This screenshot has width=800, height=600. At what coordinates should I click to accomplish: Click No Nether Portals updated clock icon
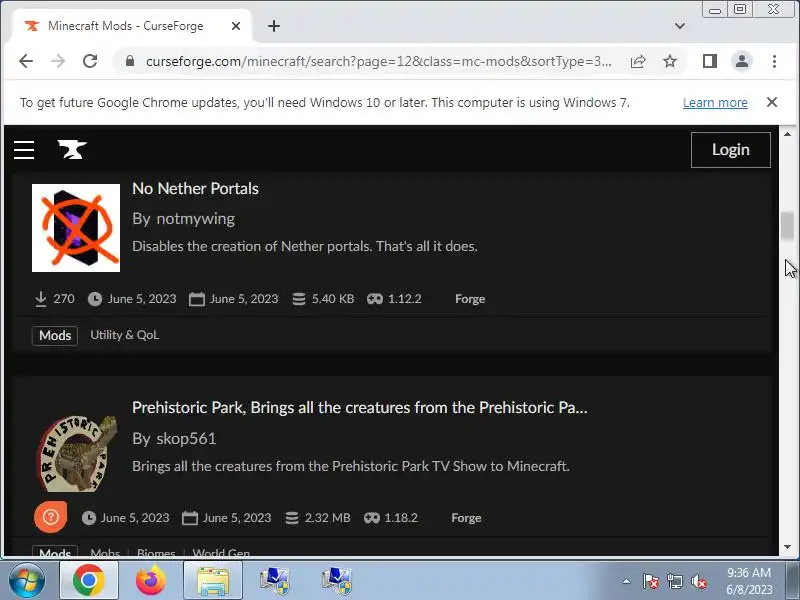click(x=94, y=299)
